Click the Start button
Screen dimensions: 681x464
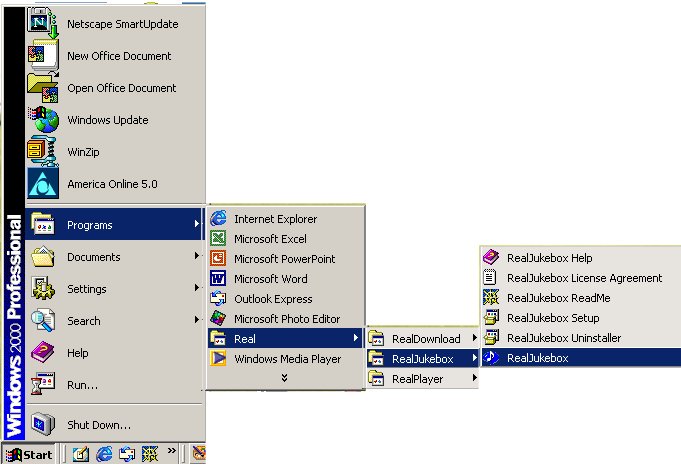[29, 455]
